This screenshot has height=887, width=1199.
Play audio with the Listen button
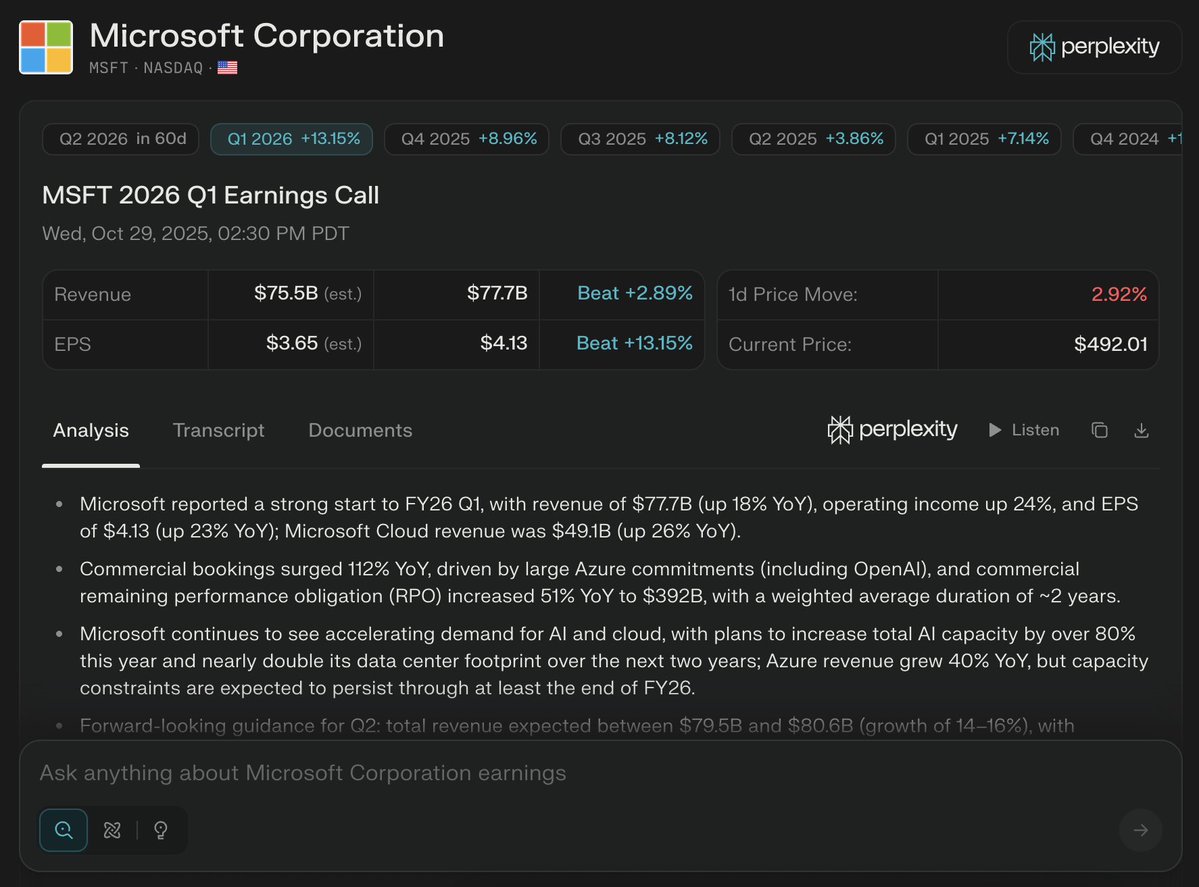pos(1023,430)
